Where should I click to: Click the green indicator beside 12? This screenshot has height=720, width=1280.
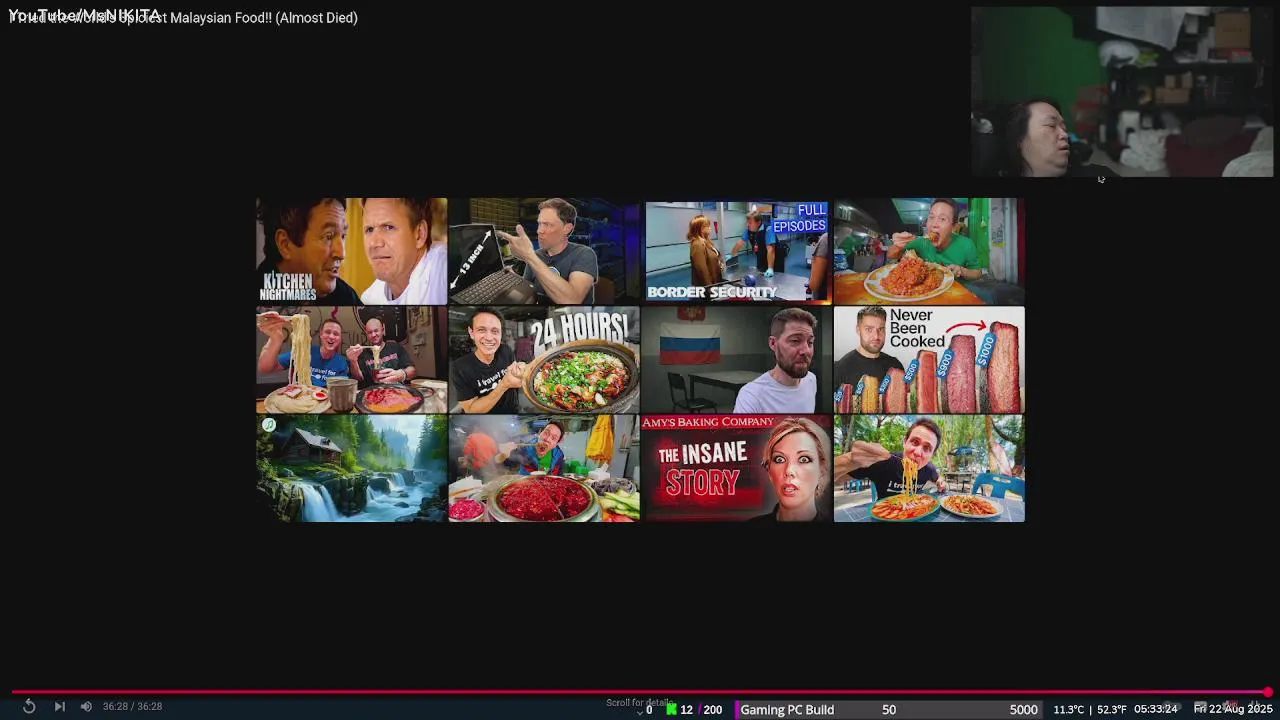coord(672,710)
